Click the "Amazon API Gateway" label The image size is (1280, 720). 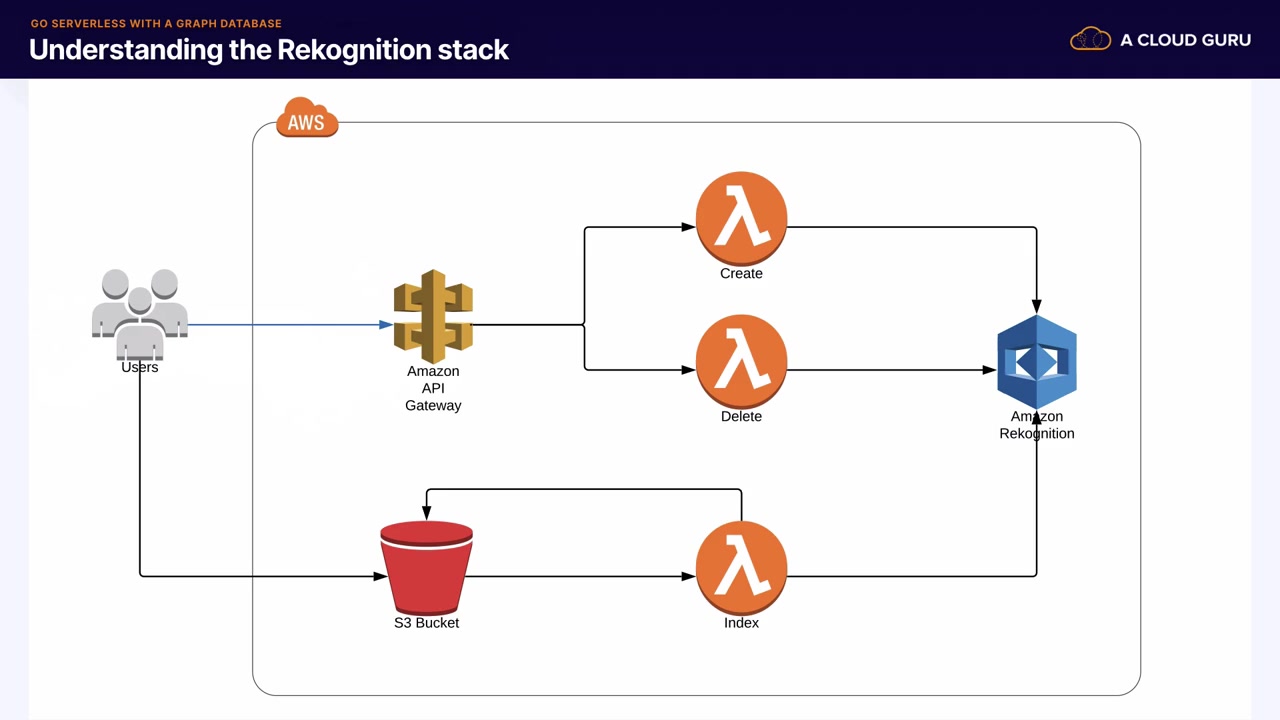pyautogui.click(x=433, y=388)
